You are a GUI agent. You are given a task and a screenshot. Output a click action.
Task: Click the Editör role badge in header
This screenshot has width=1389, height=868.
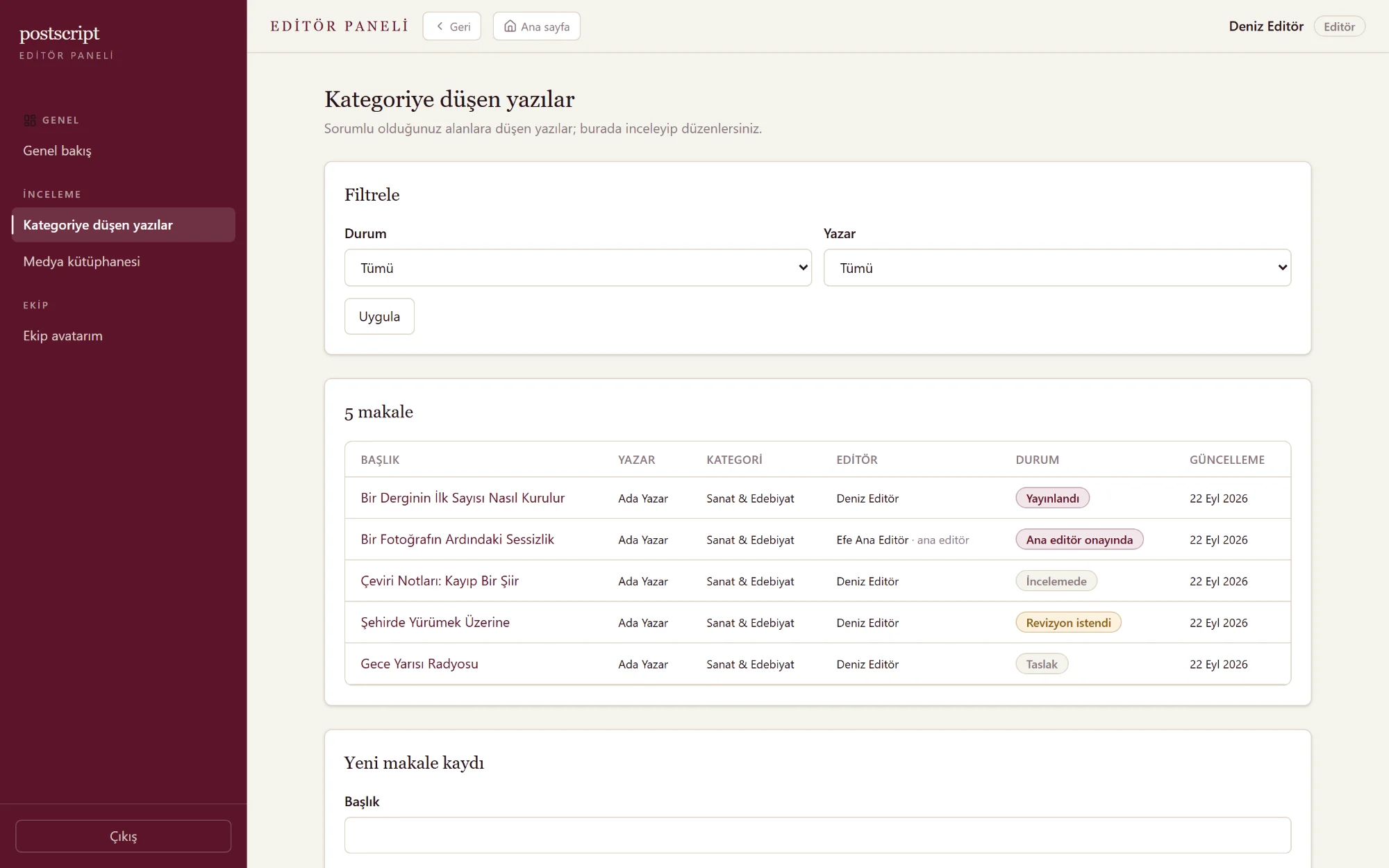pyautogui.click(x=1339, y=26)
